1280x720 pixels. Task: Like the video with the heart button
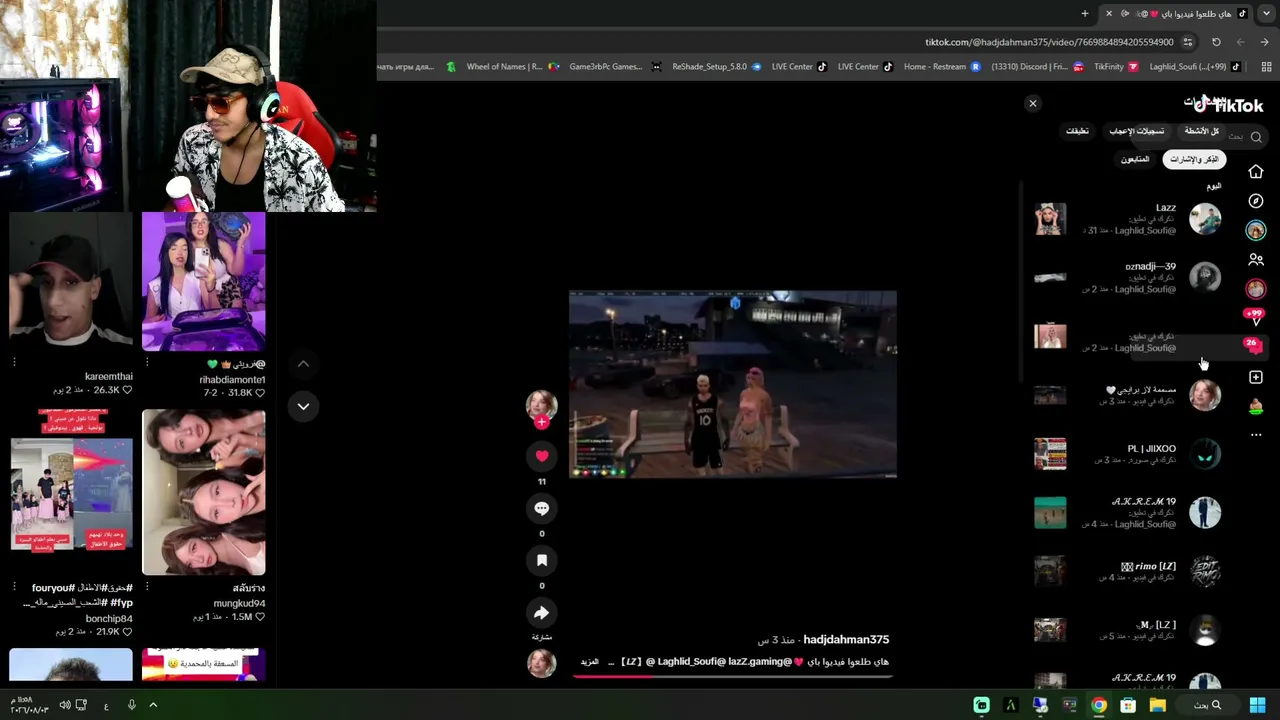point(542,456)
